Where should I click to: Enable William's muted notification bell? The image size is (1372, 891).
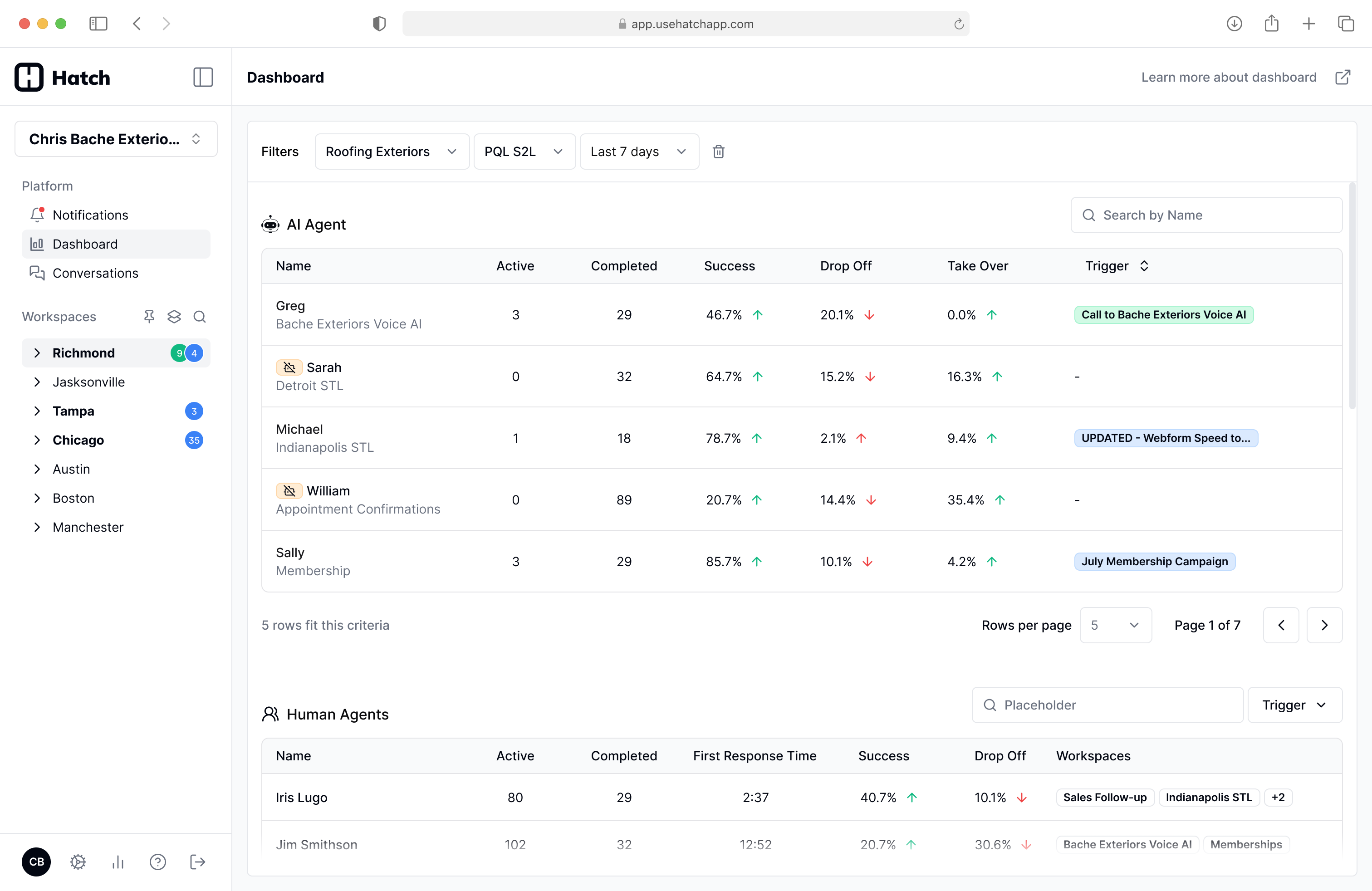(x=289, y=490)
